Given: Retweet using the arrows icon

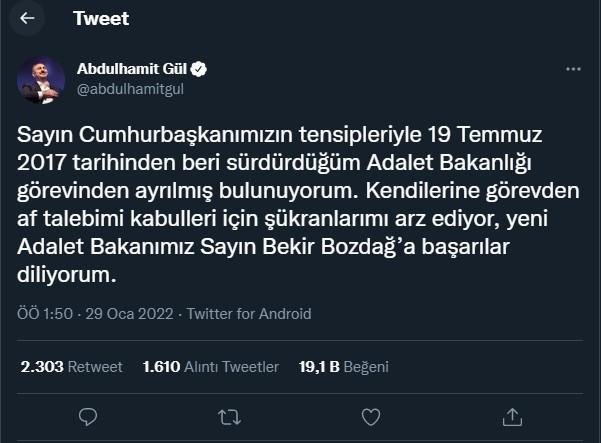Looking at the screenshot, I should (x=229, y=414).
